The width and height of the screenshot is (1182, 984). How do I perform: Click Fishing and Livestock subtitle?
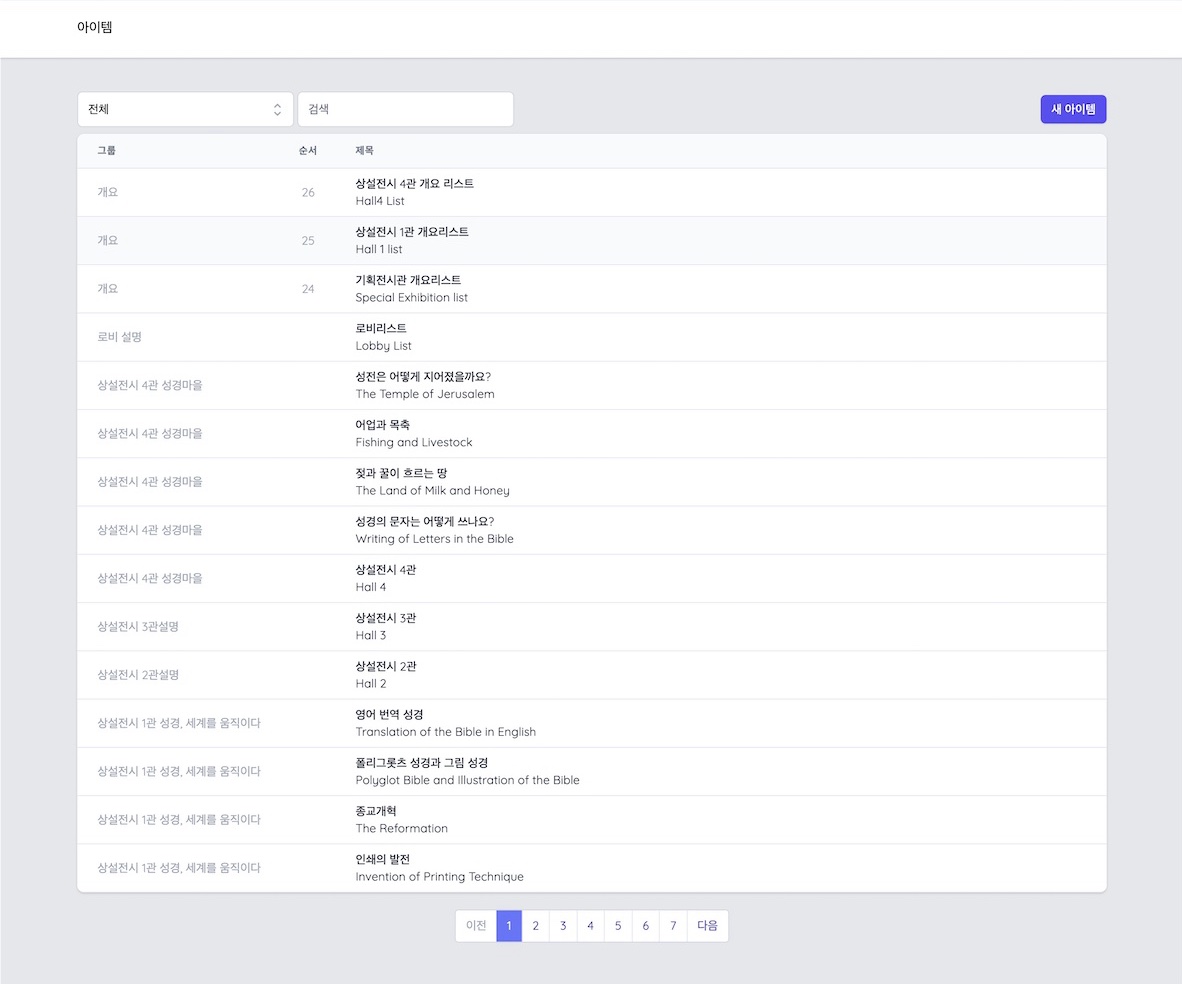click(414, 443)
